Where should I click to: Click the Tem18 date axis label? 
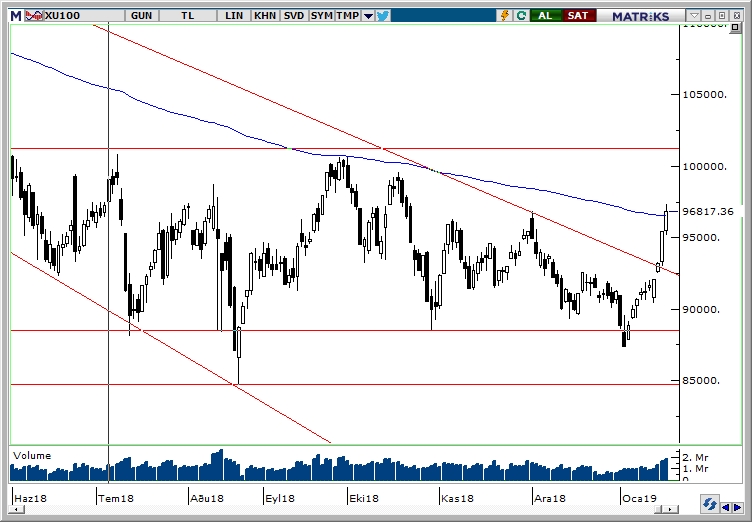116,498
